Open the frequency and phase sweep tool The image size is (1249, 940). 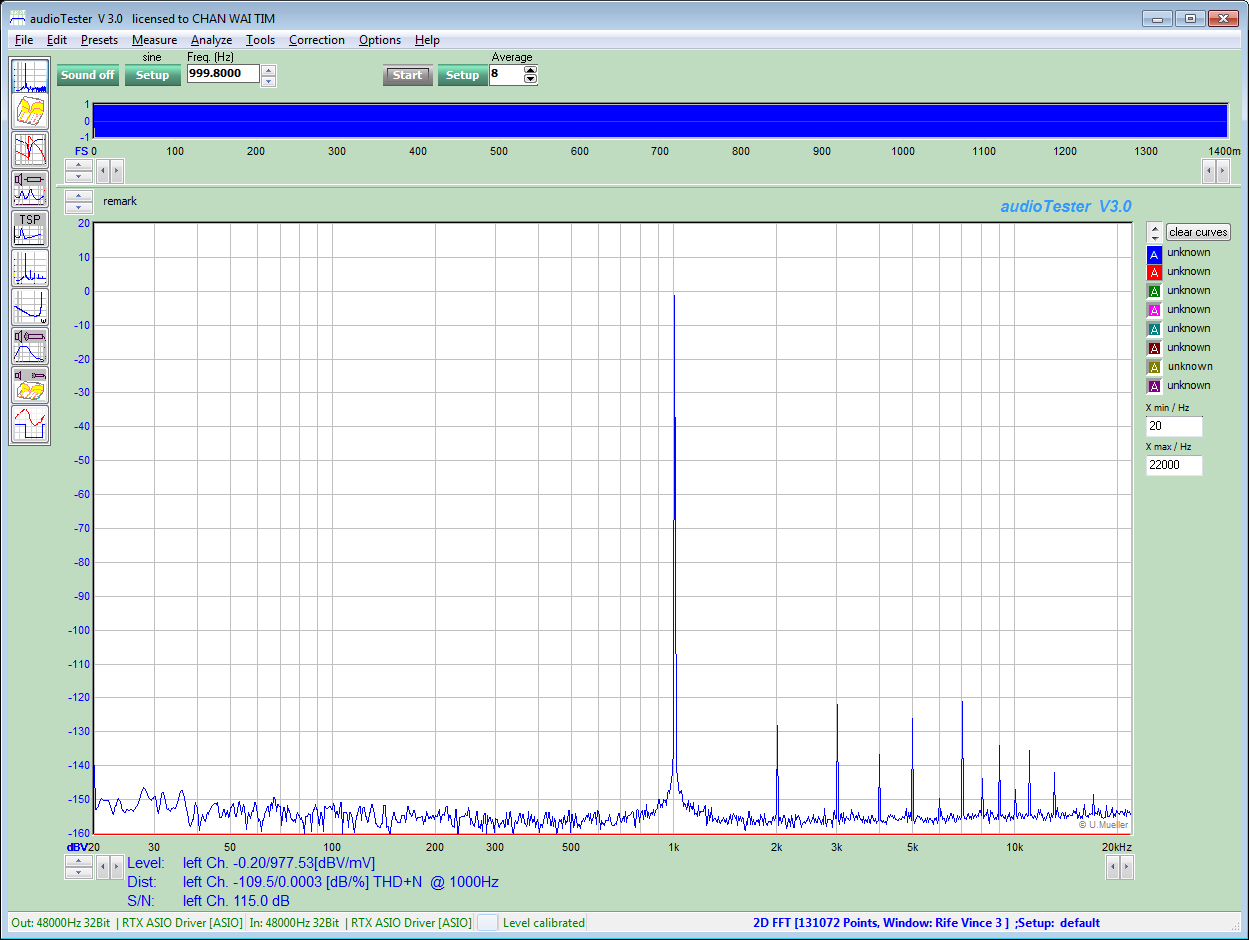[30, 150]
